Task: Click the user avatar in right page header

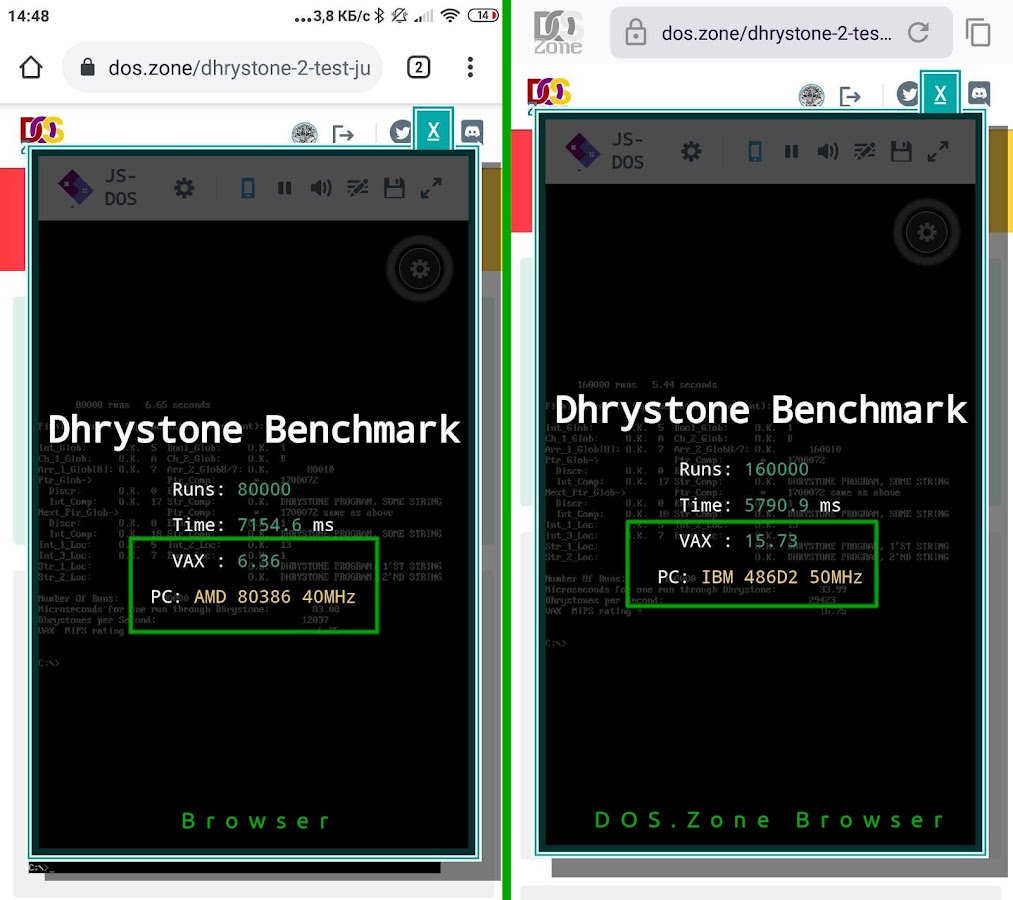Action: [811, 96]
